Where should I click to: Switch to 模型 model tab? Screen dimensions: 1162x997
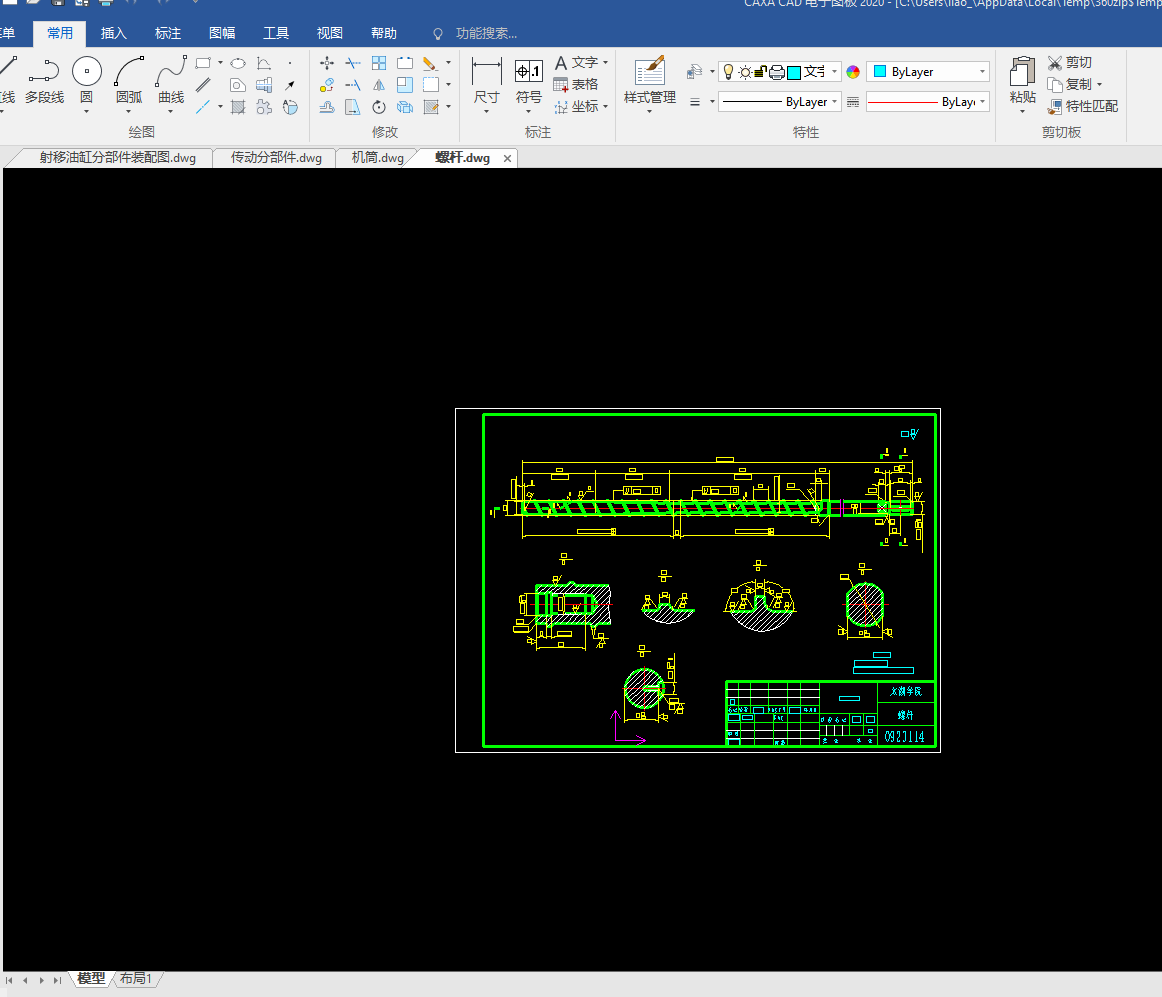pyautogui.click(x=91, y=979)
